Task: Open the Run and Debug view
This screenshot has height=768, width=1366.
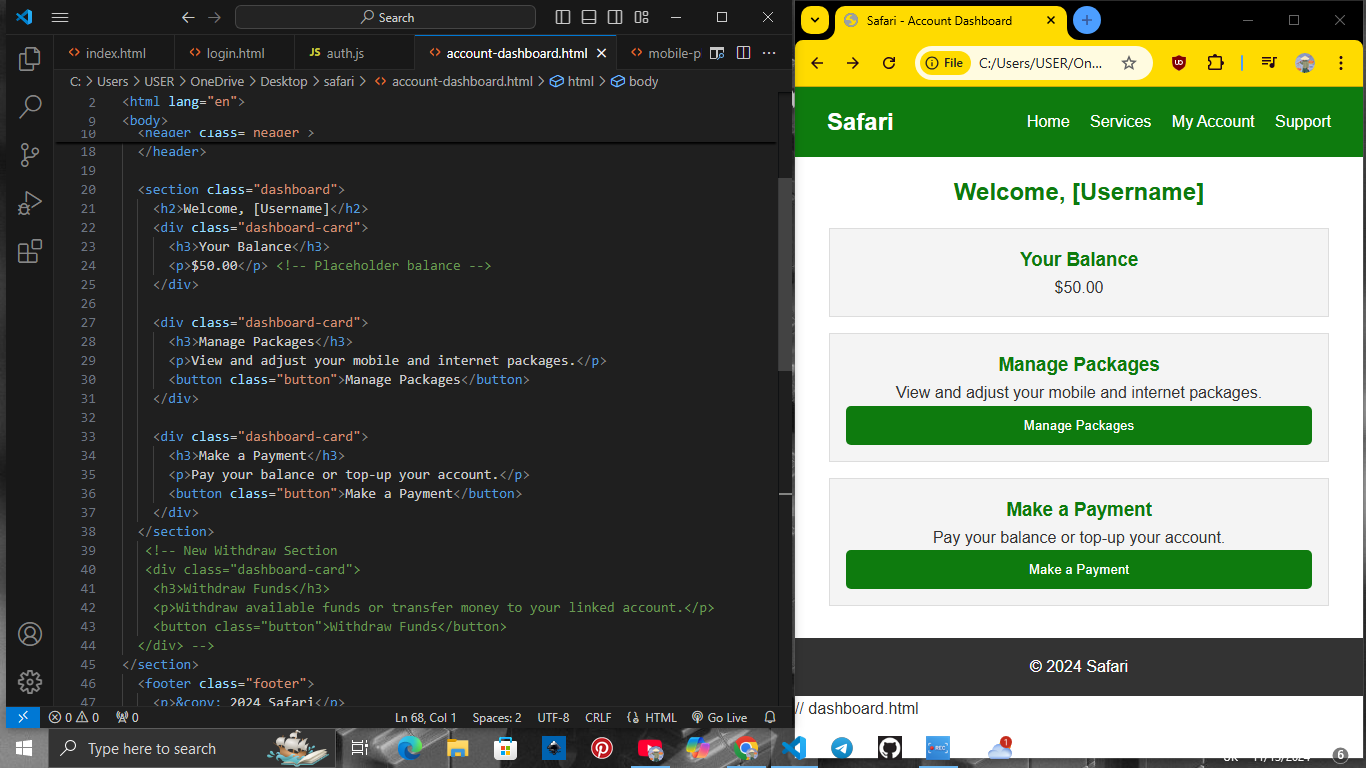Action: point(29,203)
